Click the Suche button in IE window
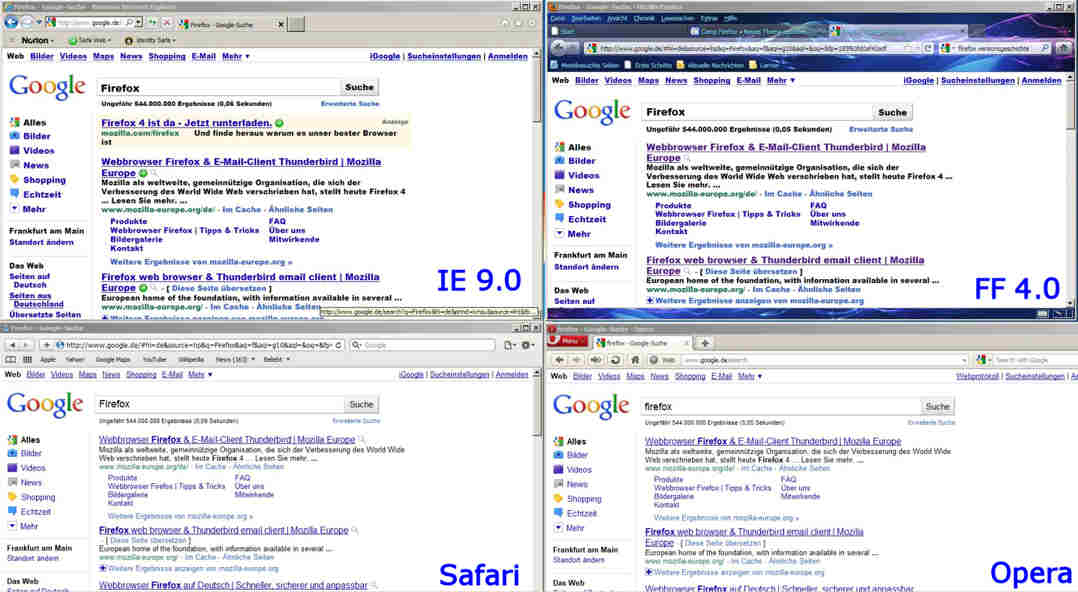The image size is (1078, 592). pos(360,87)
